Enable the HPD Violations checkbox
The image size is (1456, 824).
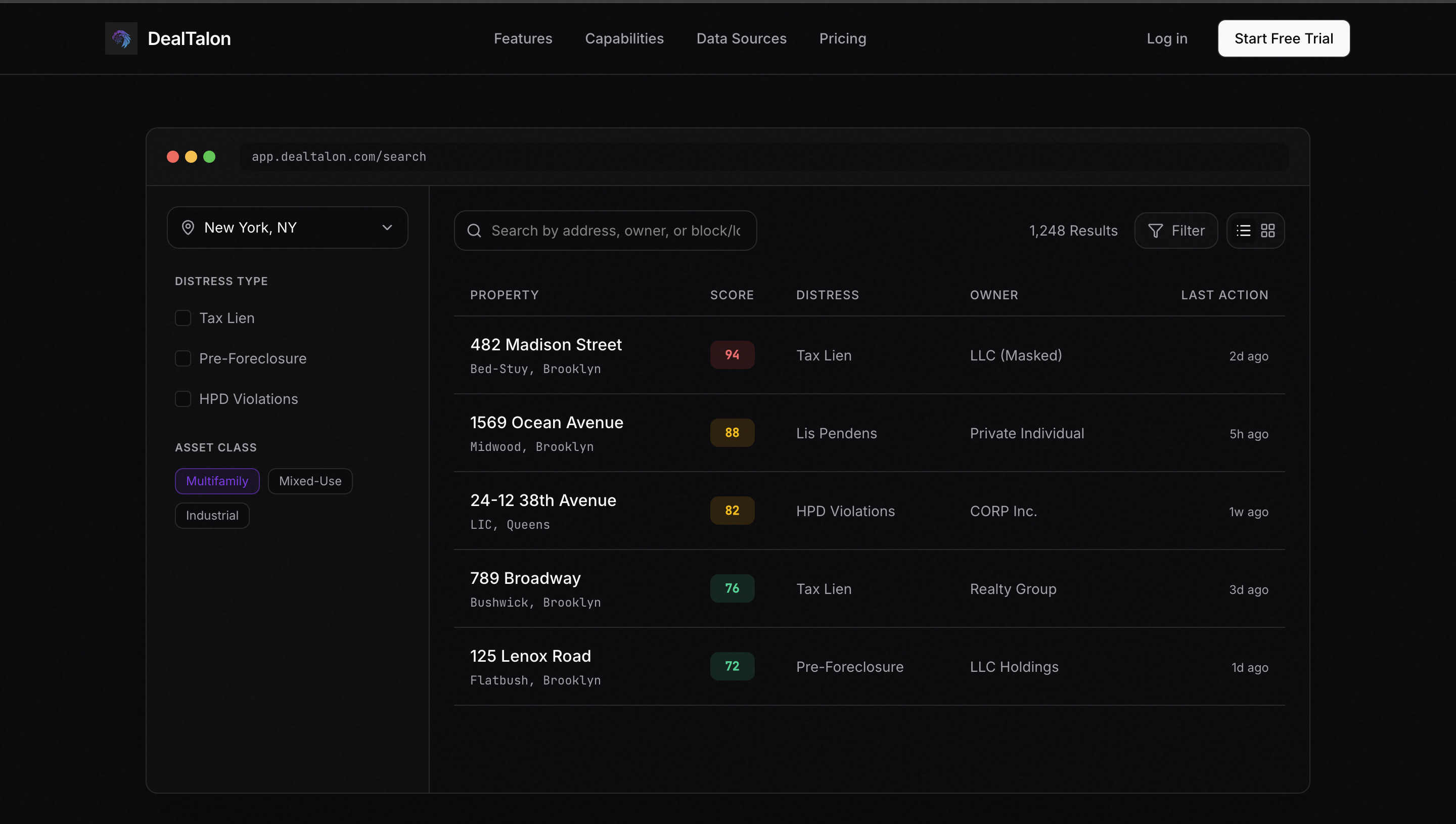coord(183,399)
